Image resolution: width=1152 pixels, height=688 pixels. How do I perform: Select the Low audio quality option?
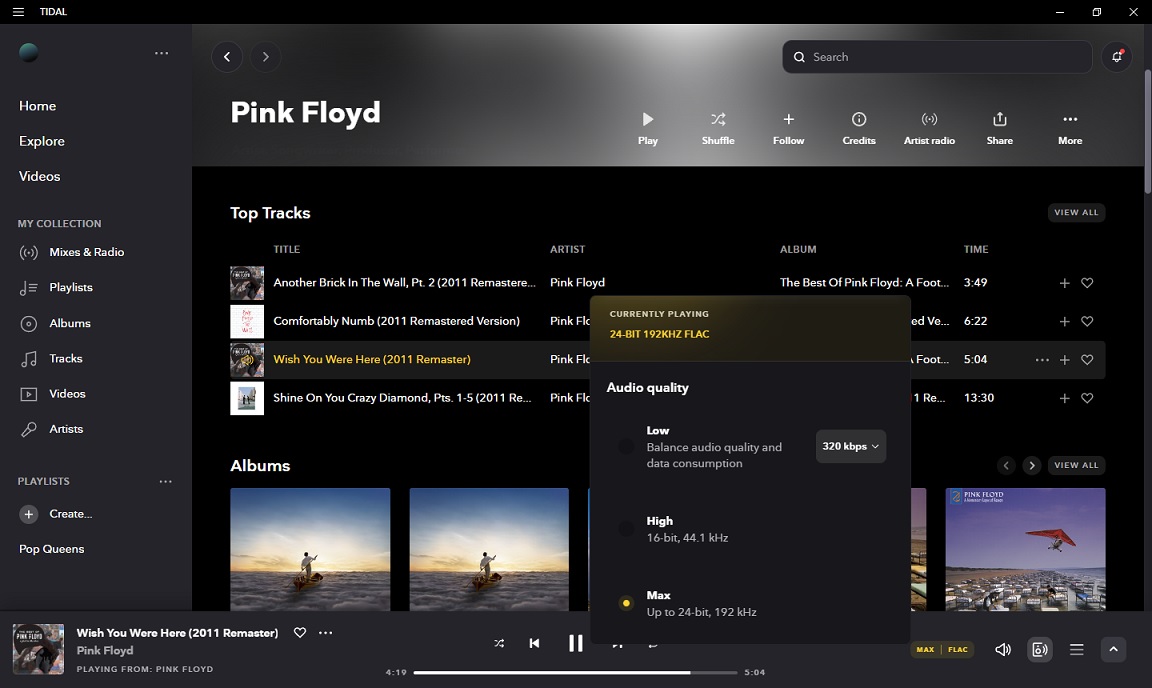pyautogui.click(x=626, y=446)
